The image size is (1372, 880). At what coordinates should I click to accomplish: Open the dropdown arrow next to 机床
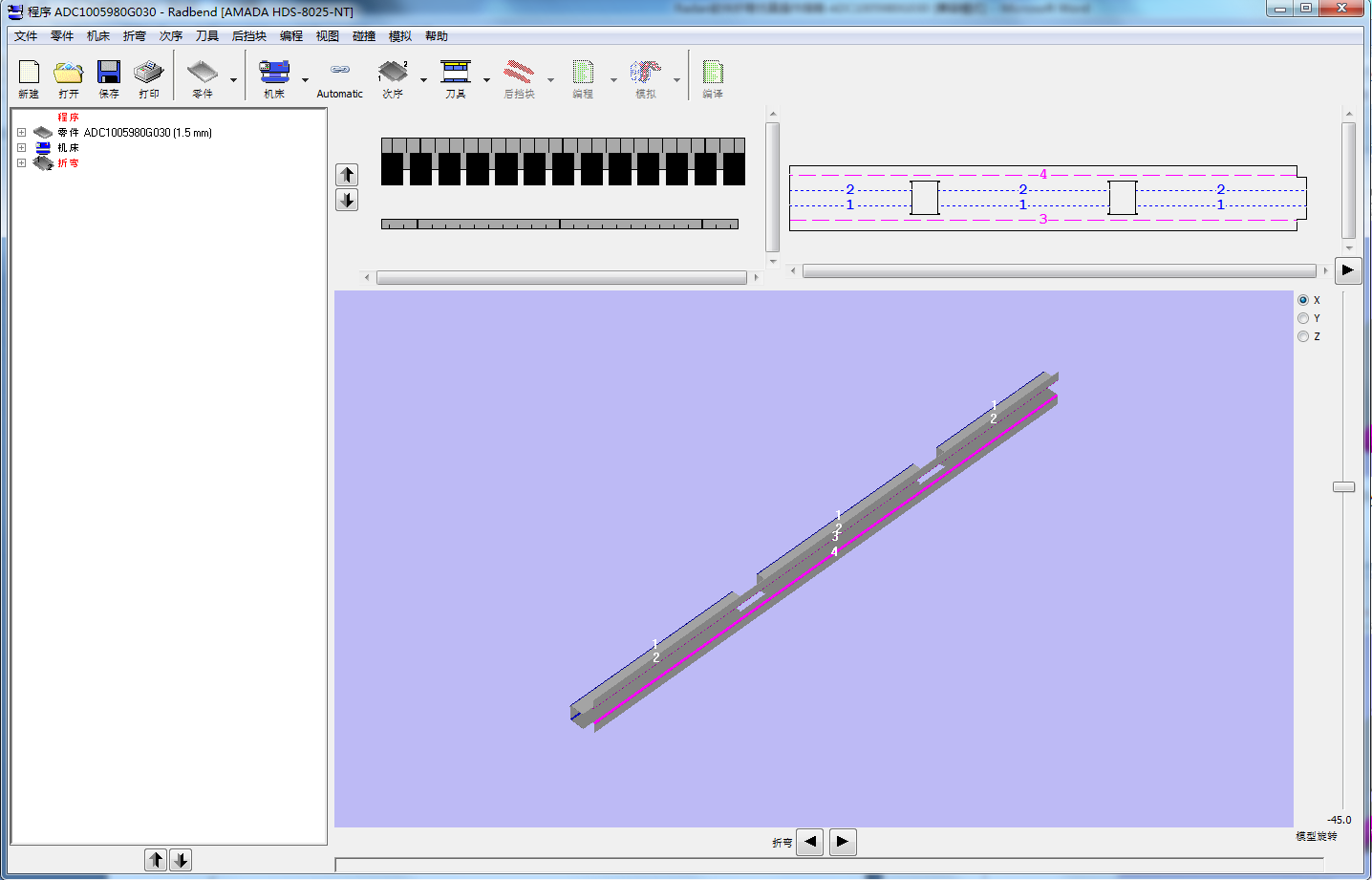tap(305, 80)
